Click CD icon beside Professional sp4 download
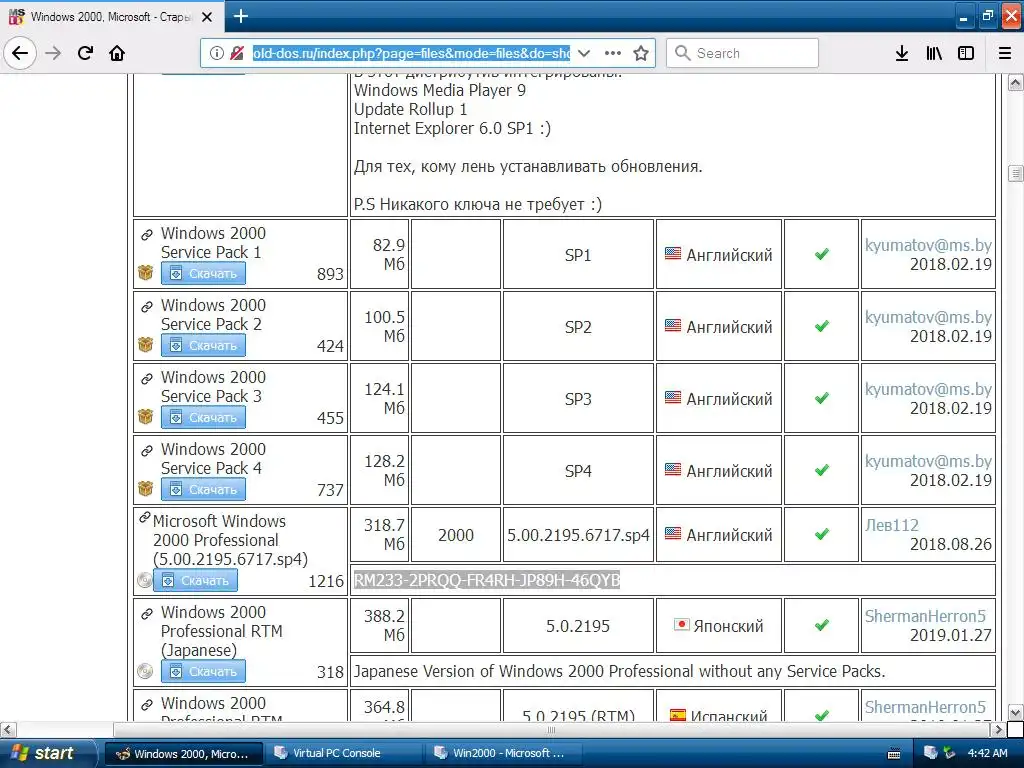Viewport: 1024px width, 768px height. [x=145, y=580]
